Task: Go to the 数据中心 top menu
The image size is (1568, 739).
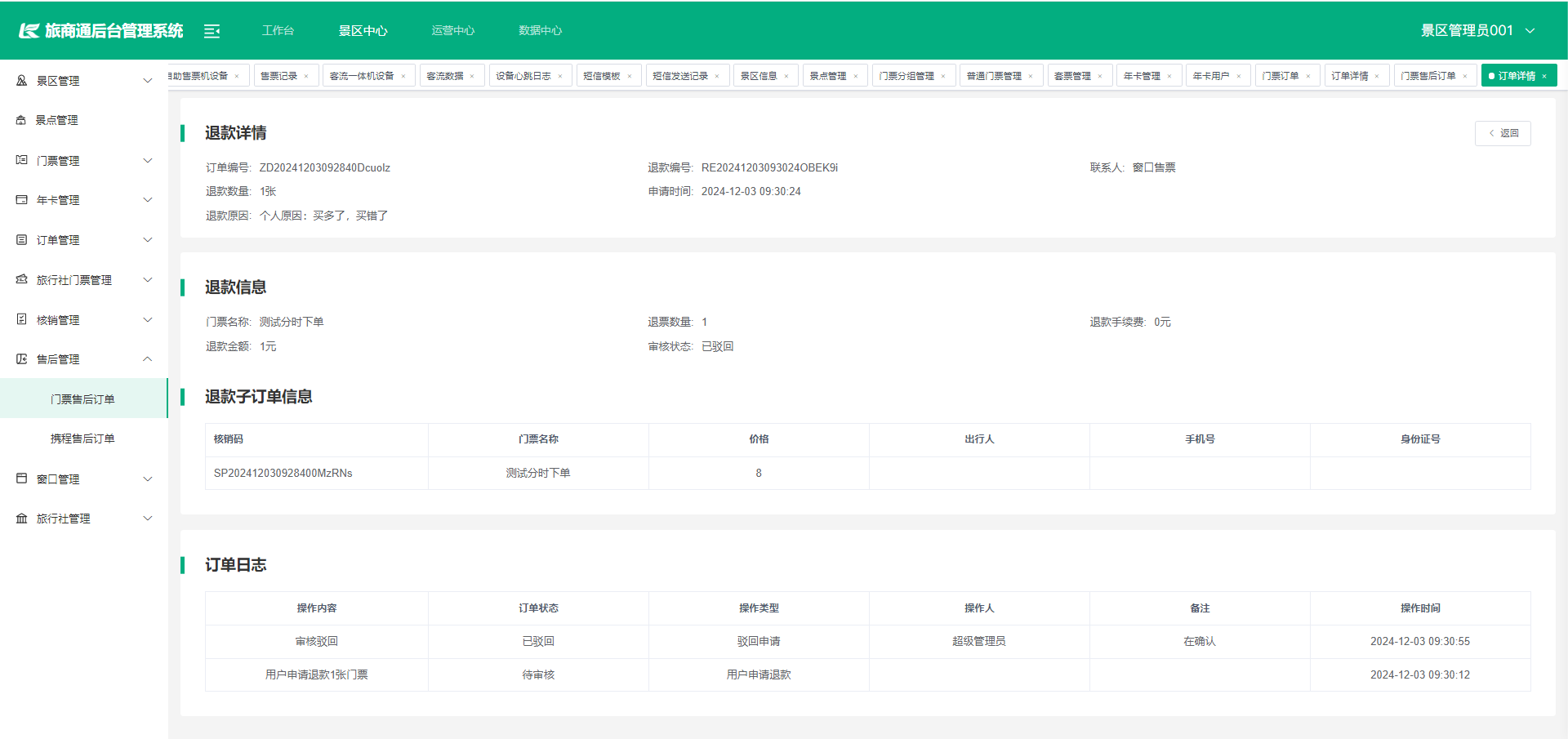Action: (x=540, y=30)
